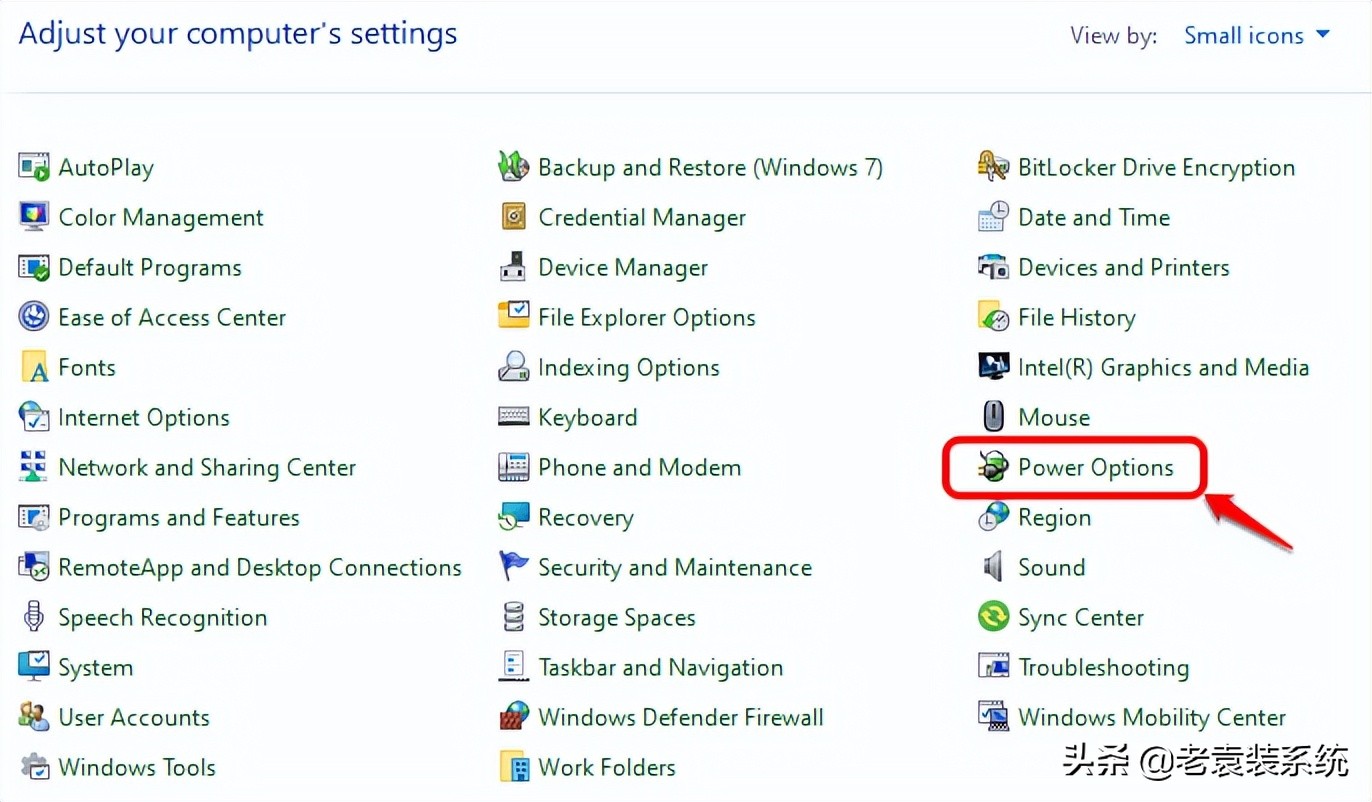Click the Backup and Restore icon
1372x802 pixels.
[x=514, y=167]
